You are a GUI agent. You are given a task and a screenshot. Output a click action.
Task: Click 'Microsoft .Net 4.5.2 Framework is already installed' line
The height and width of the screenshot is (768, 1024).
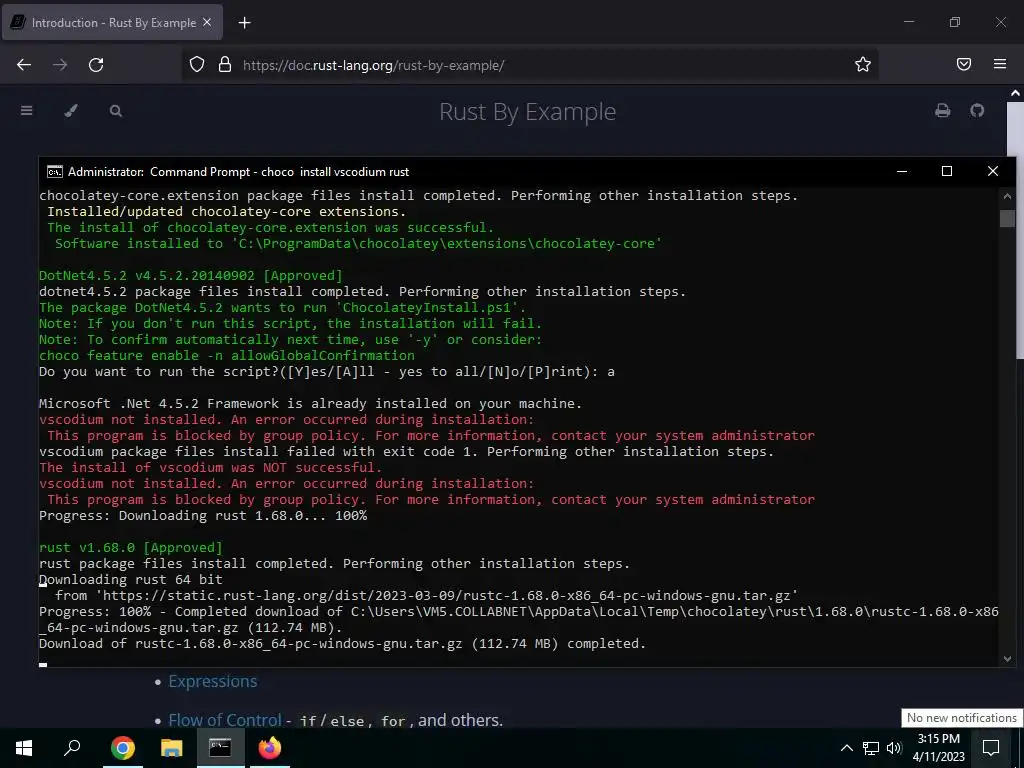coord(310,404)
